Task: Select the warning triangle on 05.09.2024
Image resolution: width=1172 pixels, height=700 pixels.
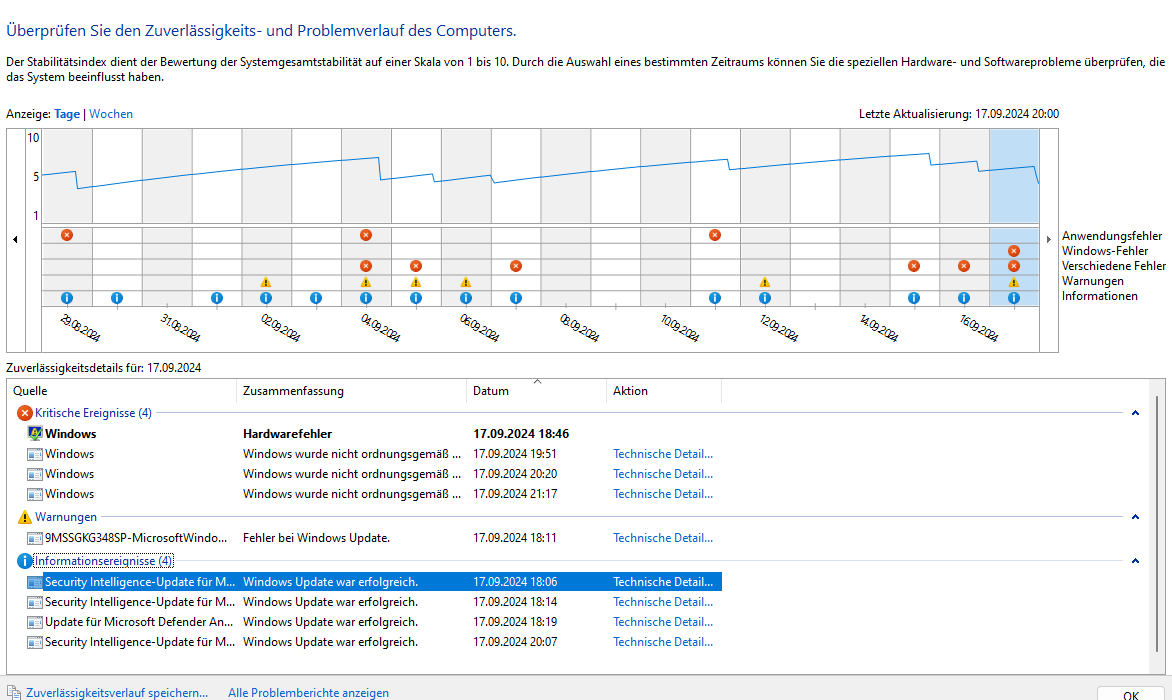Action: (x=416, y=282)
